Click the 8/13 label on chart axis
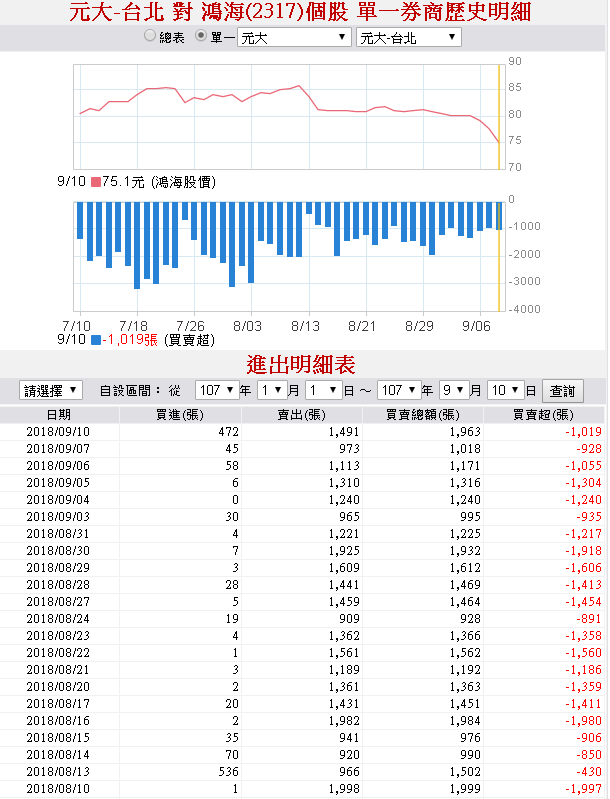This screenshot has height=799, width=610. (305, 326)
